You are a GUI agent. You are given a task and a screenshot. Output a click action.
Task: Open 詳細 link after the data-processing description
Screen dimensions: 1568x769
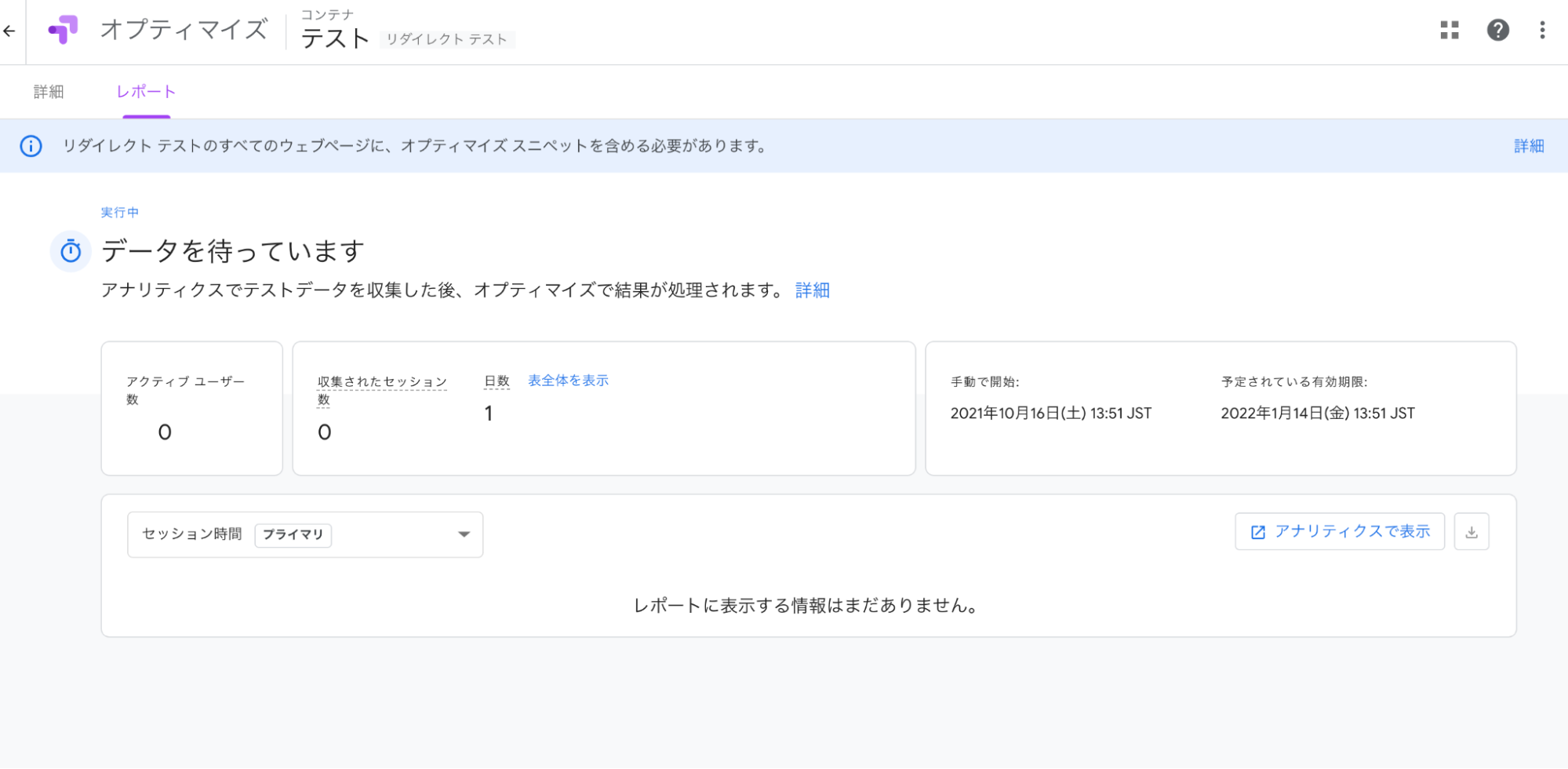[x=813, y=290]
